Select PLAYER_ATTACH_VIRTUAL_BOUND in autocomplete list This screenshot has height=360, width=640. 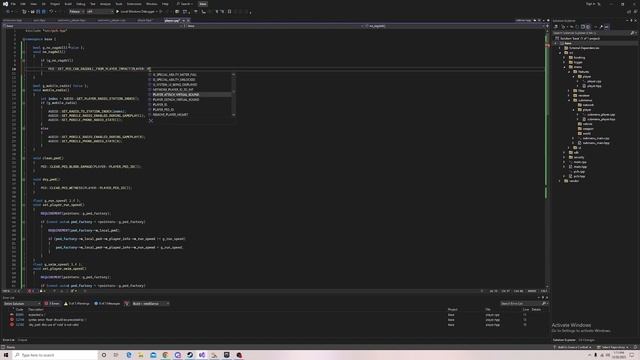[190, 95]
